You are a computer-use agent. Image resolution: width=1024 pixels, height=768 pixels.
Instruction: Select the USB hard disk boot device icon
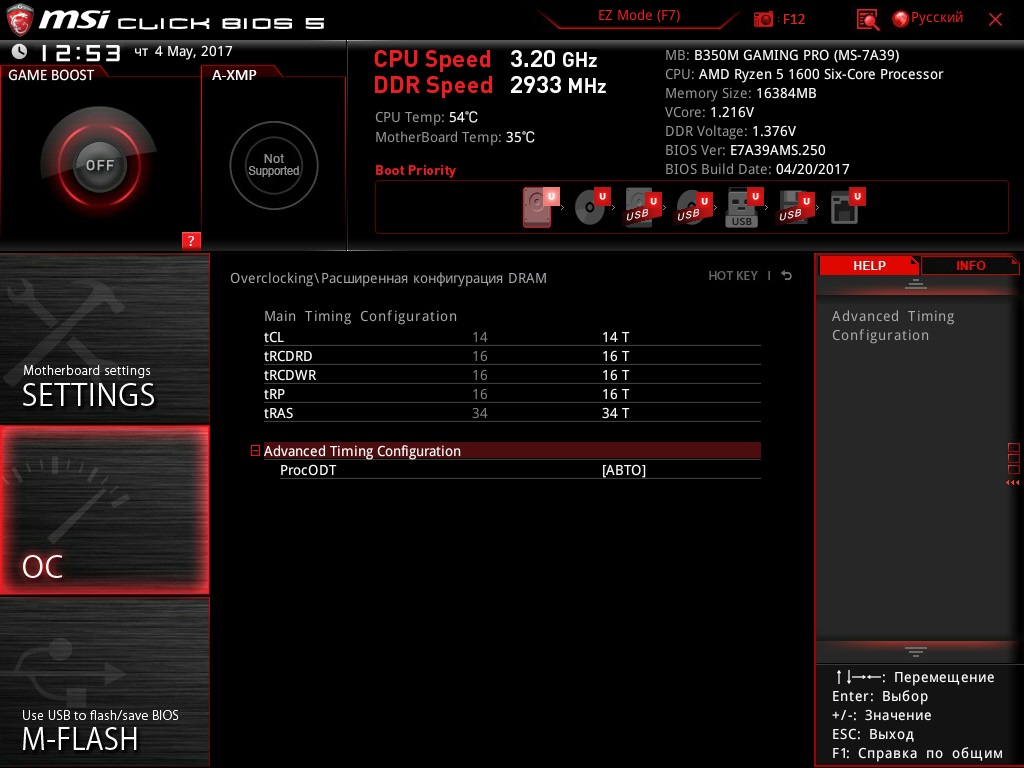pos(643,207)
